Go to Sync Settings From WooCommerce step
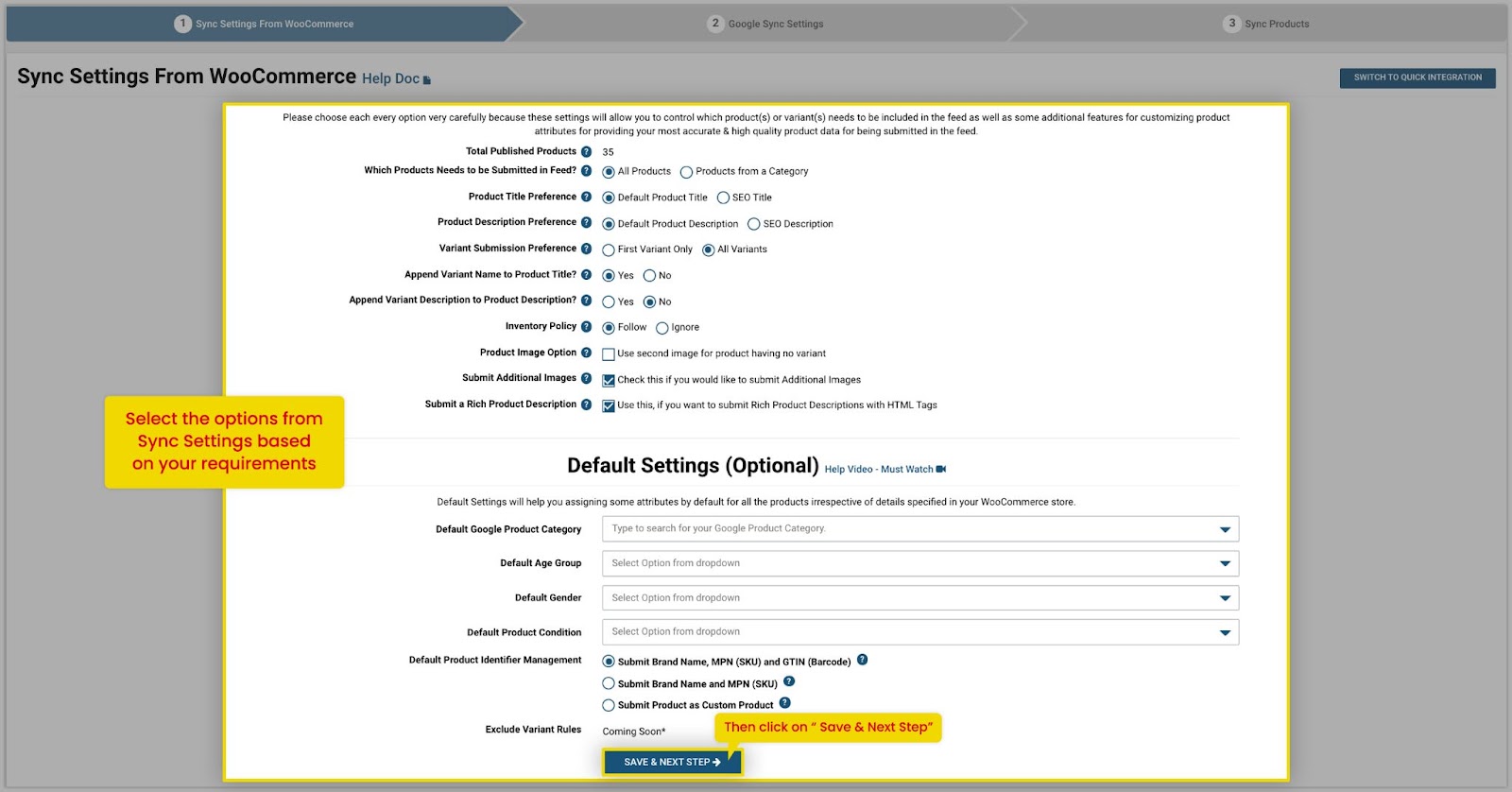Viewport: 1512px width, 792px height. 264,24
